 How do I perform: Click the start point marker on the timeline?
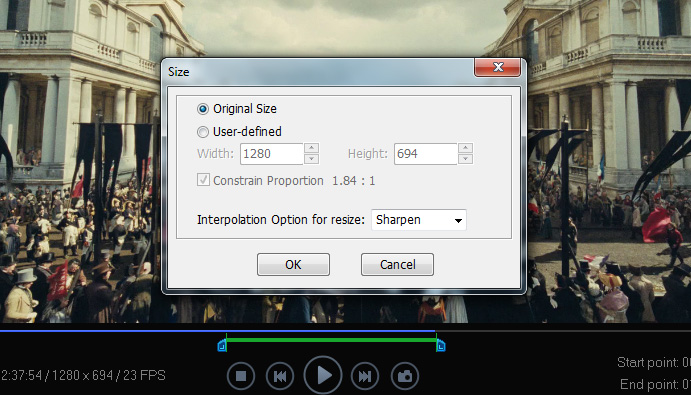(222, 346)
